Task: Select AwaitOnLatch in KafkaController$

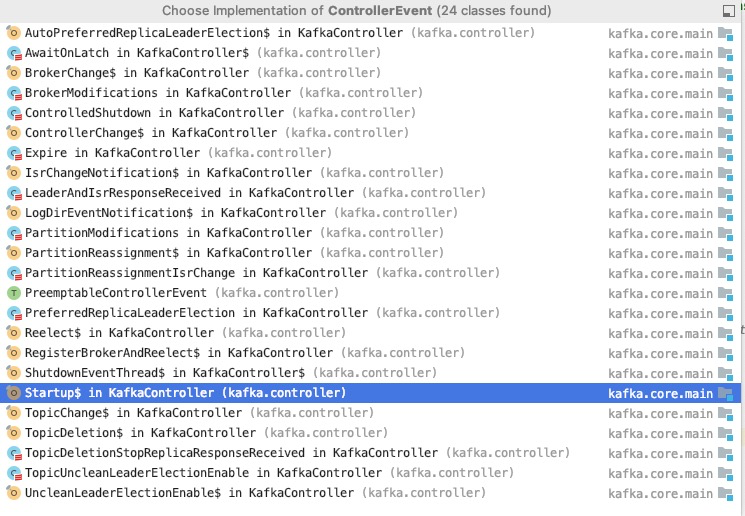Action: pyautogui.click(x=371, y=53)
